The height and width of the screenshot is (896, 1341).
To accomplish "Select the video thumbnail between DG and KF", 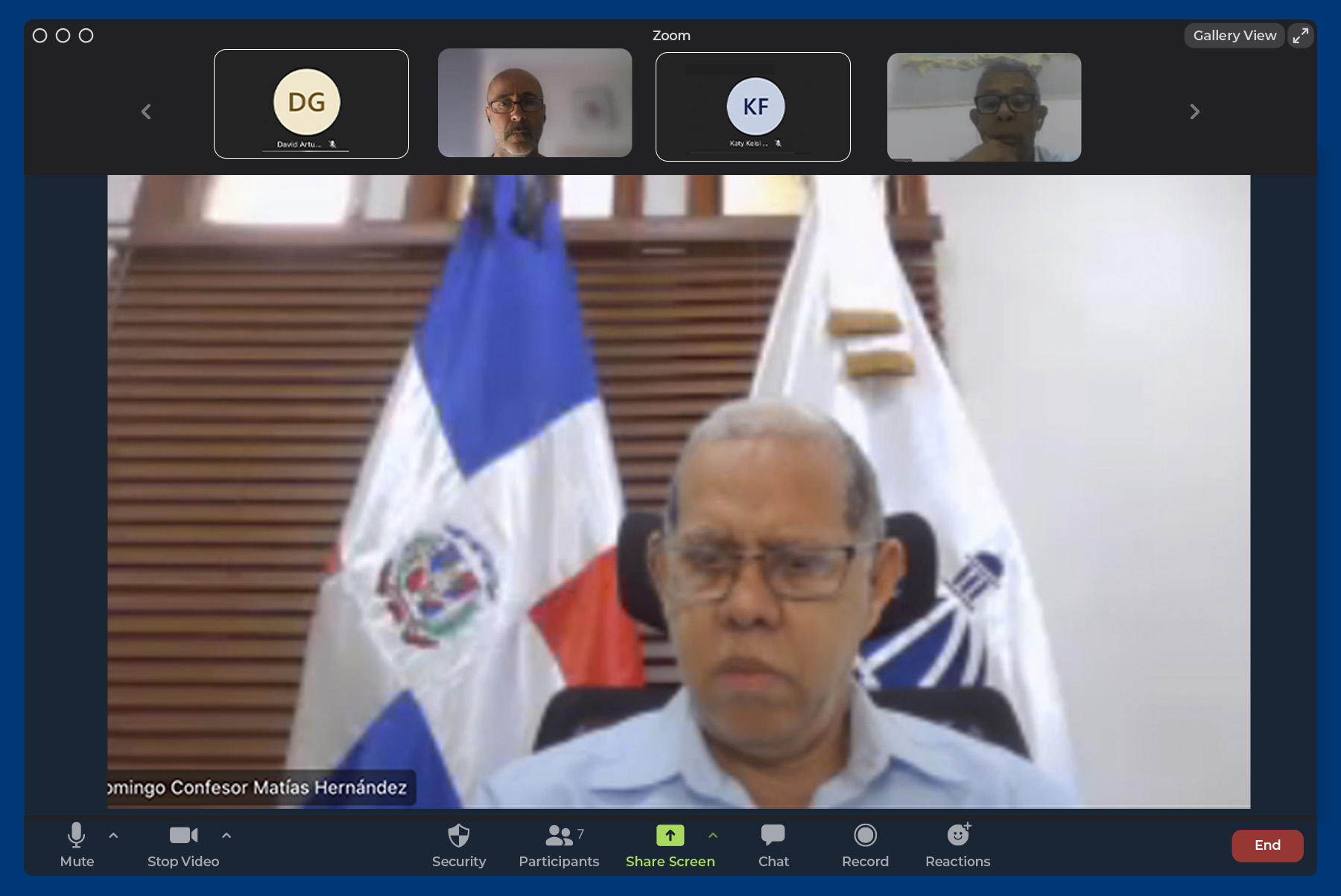I will pyautogui.click(x=534, y=103).
